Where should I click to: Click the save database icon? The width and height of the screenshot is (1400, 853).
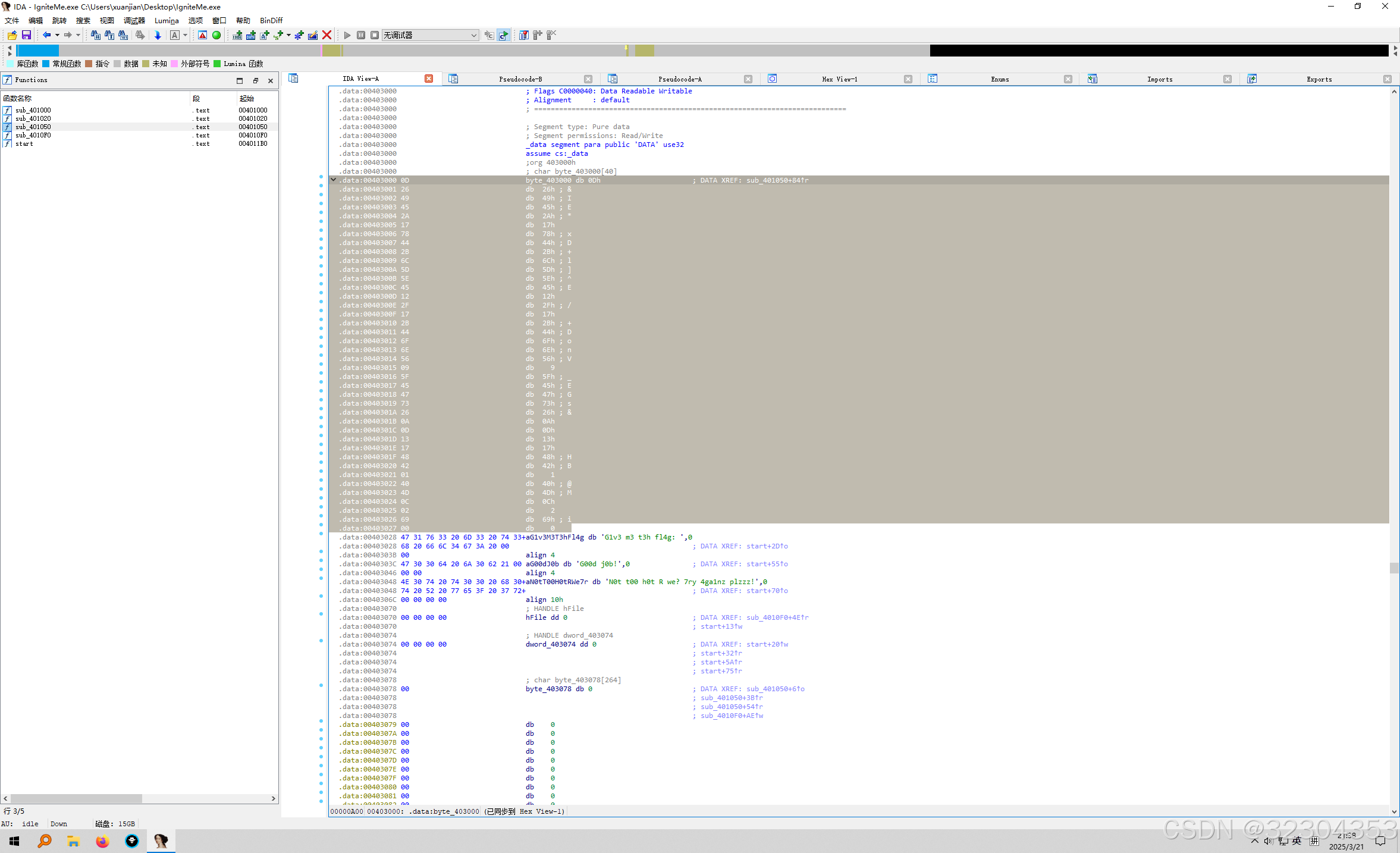[26, 35]
